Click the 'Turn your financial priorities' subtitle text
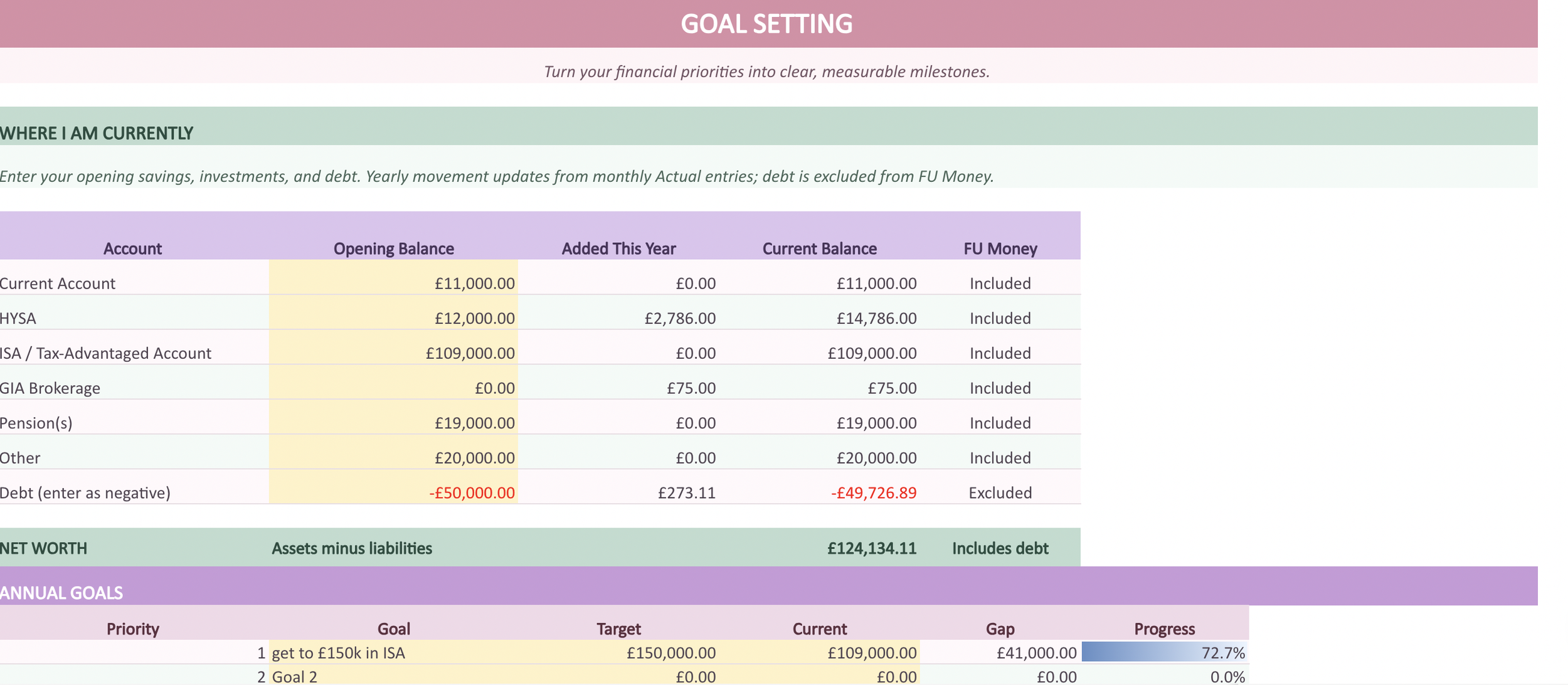Viewport: 1568px width, 685px height. point(766,72)
